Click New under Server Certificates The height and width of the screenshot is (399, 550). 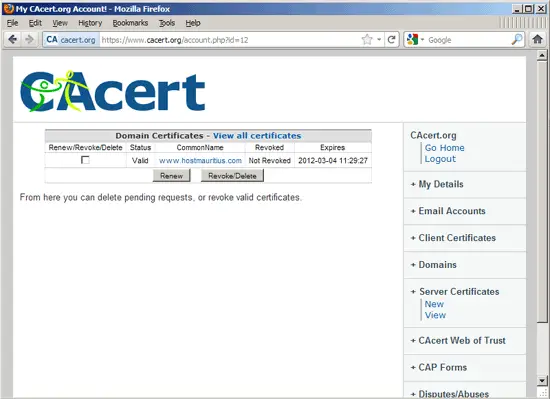tap(434, 304)
